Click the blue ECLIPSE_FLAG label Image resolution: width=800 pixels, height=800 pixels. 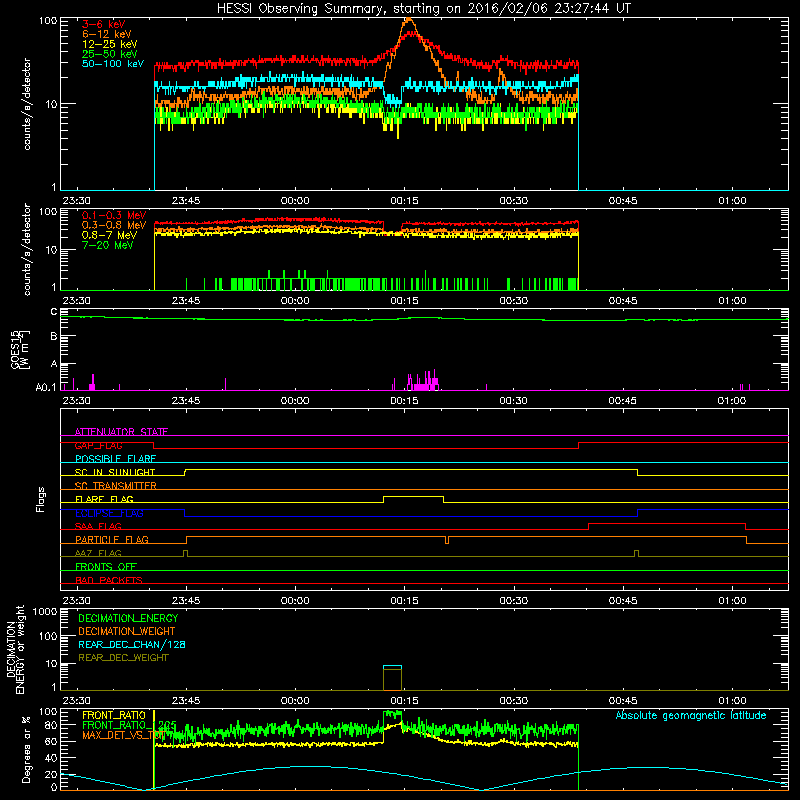pyautogui.click(x=109, y=513)
